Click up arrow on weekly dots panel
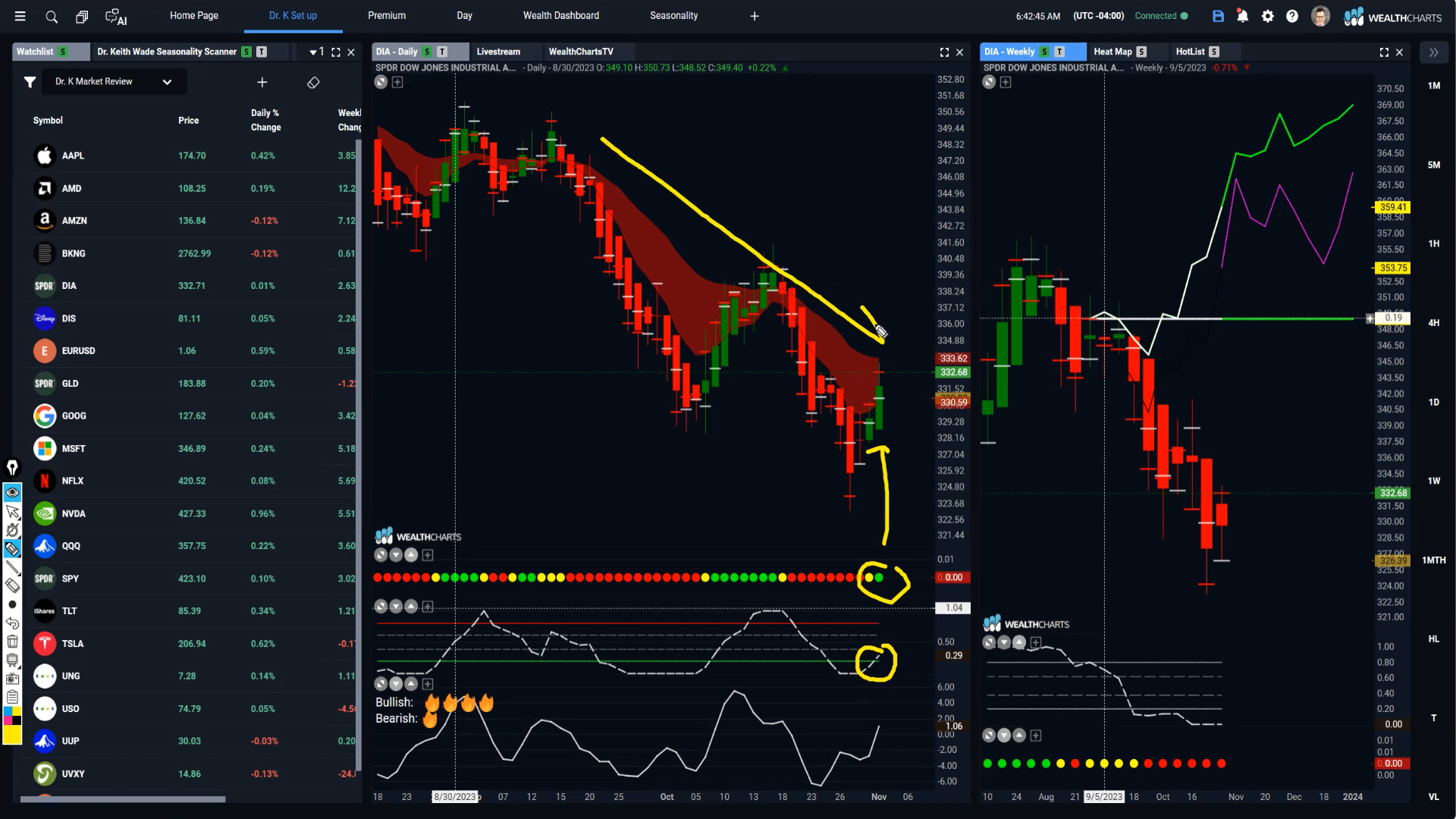1456x819 pixels. coord(1019,736)
